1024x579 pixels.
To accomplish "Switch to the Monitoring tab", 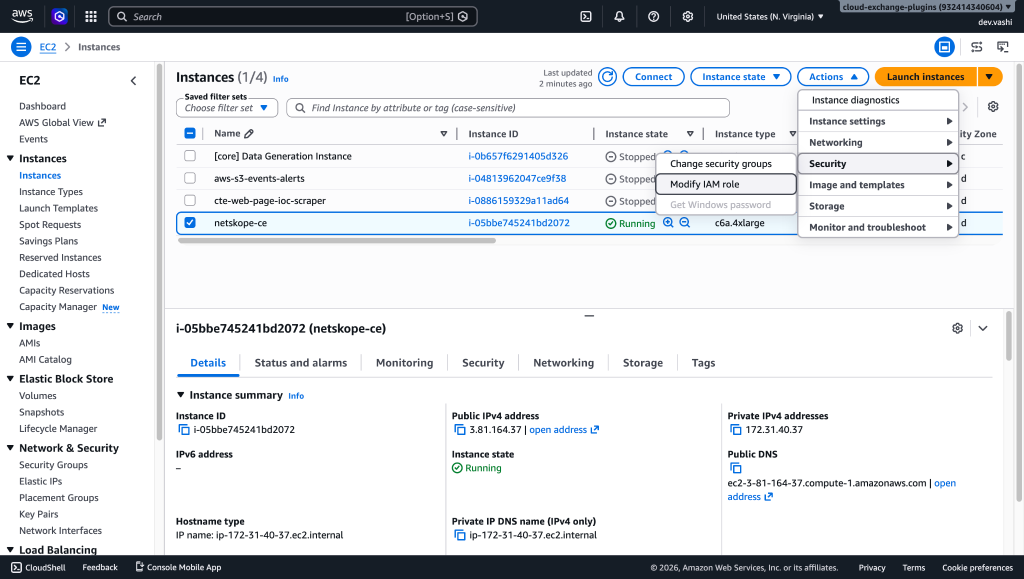I will click(404, 363).
